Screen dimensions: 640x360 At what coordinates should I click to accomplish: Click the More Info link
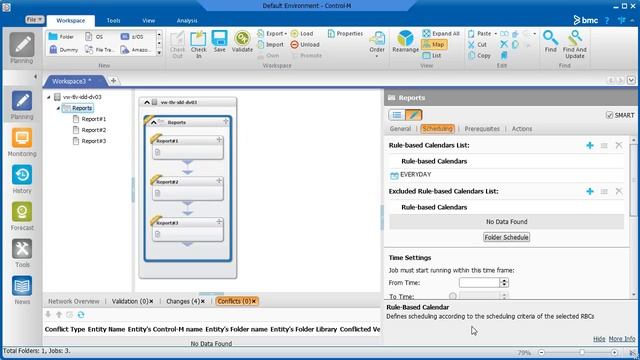622,339
